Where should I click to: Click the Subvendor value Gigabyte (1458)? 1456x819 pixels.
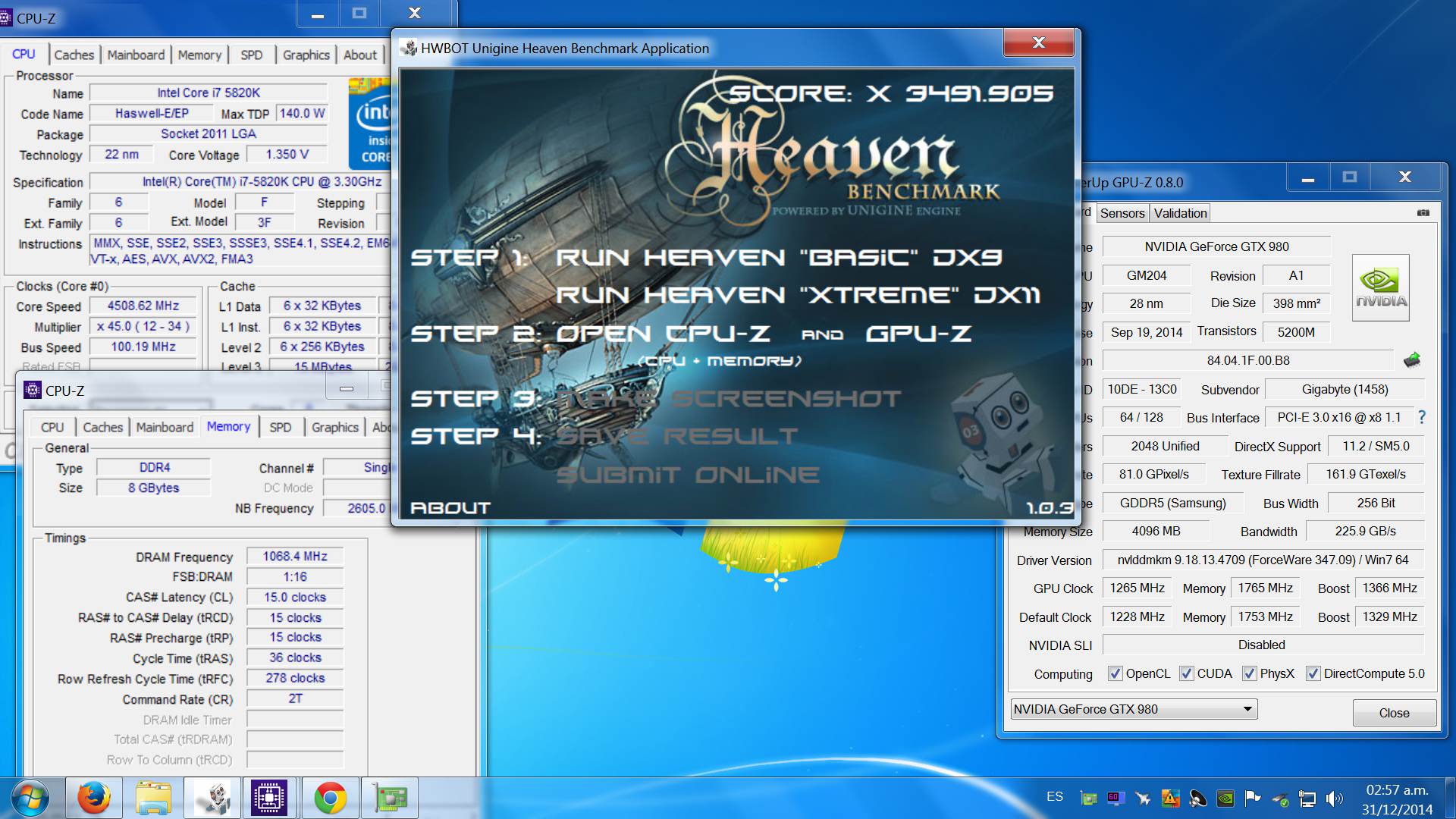coord(1345,389)
